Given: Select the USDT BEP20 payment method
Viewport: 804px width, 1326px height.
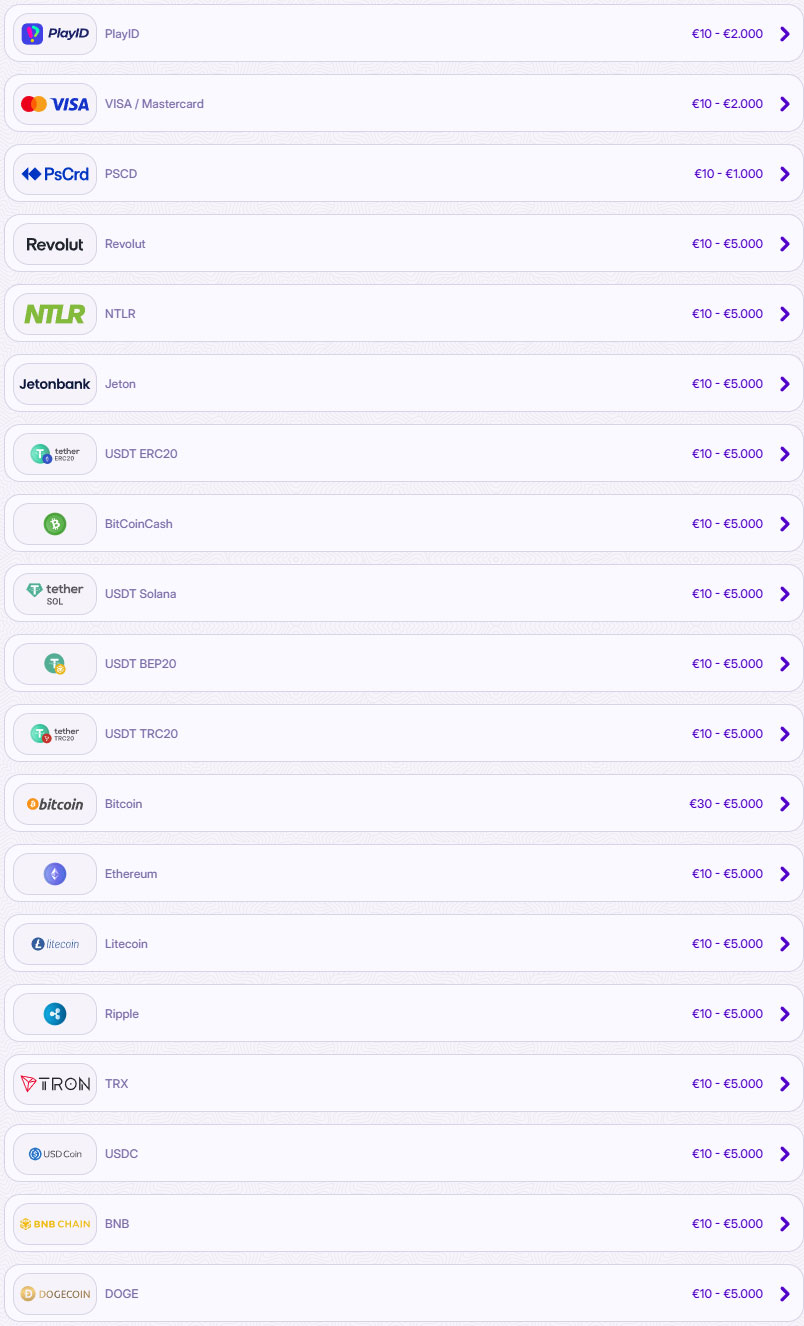Looking at the screenshot, I should click(402, 663).
